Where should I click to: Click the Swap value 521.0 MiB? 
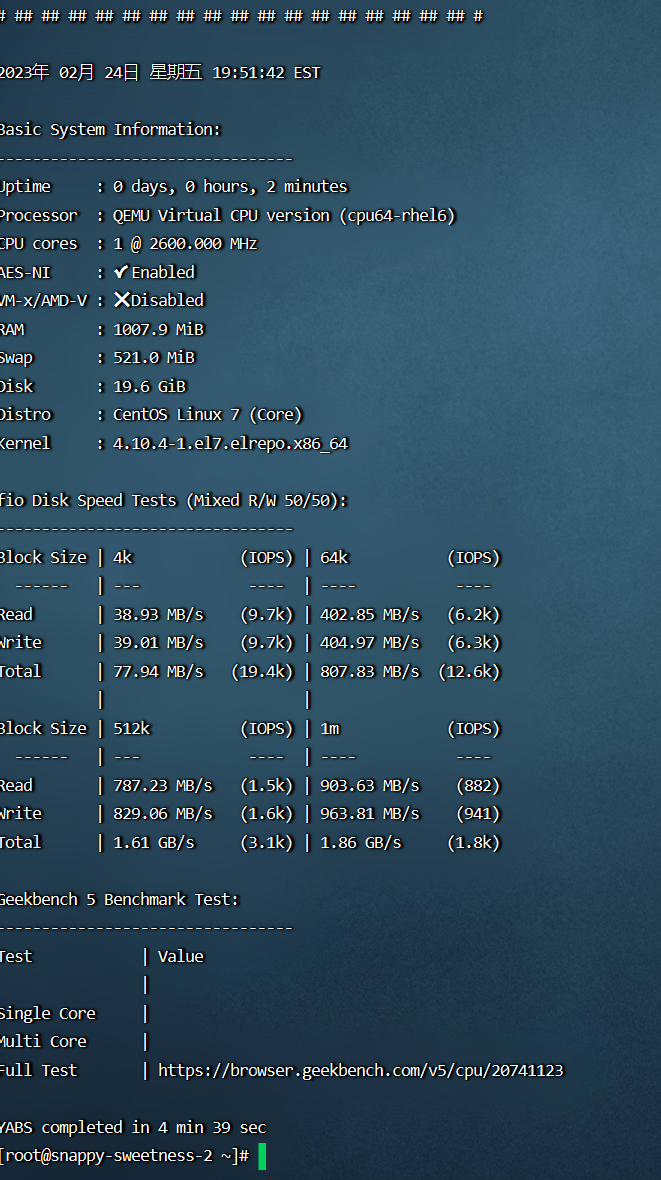(153, 358)
